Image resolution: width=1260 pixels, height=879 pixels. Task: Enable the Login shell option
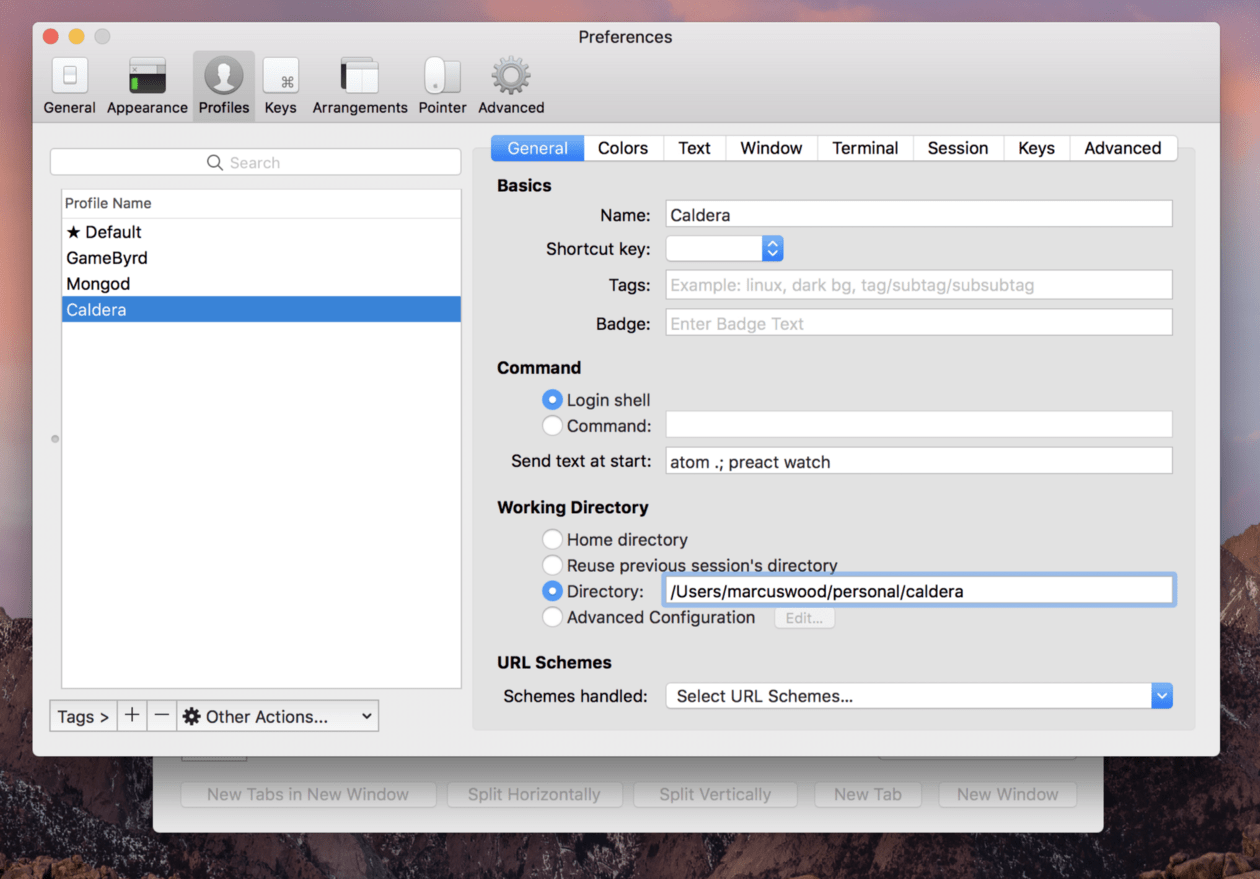tap(552, 399)
